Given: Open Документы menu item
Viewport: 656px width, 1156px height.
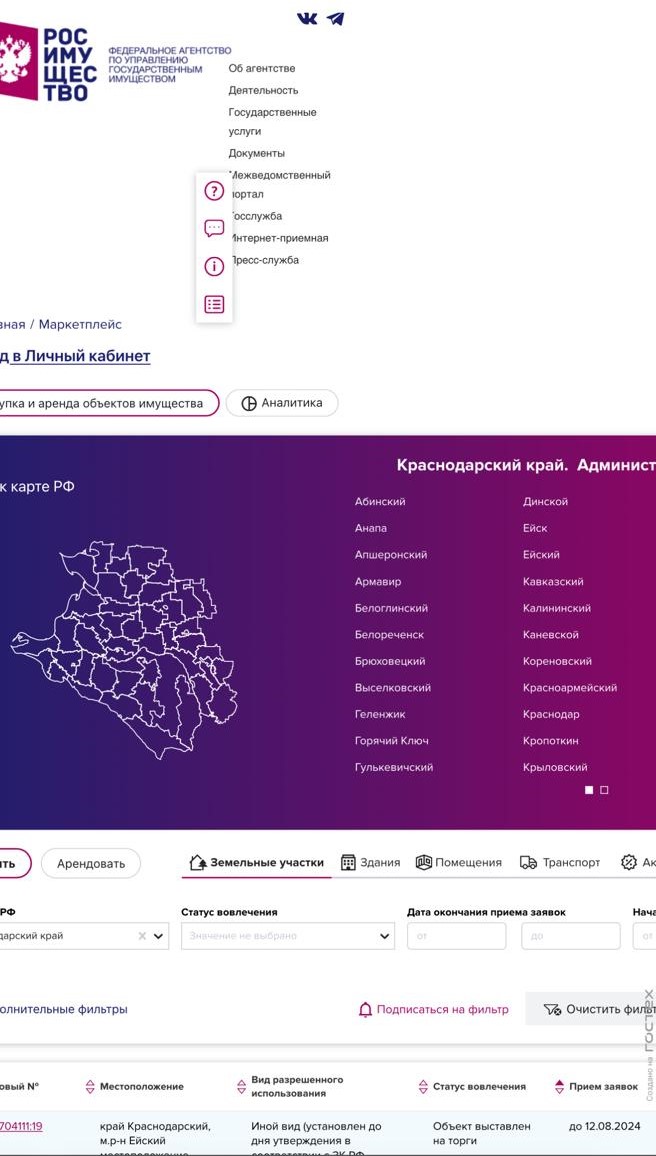Looking at the screenshot, I should [257, 153].
